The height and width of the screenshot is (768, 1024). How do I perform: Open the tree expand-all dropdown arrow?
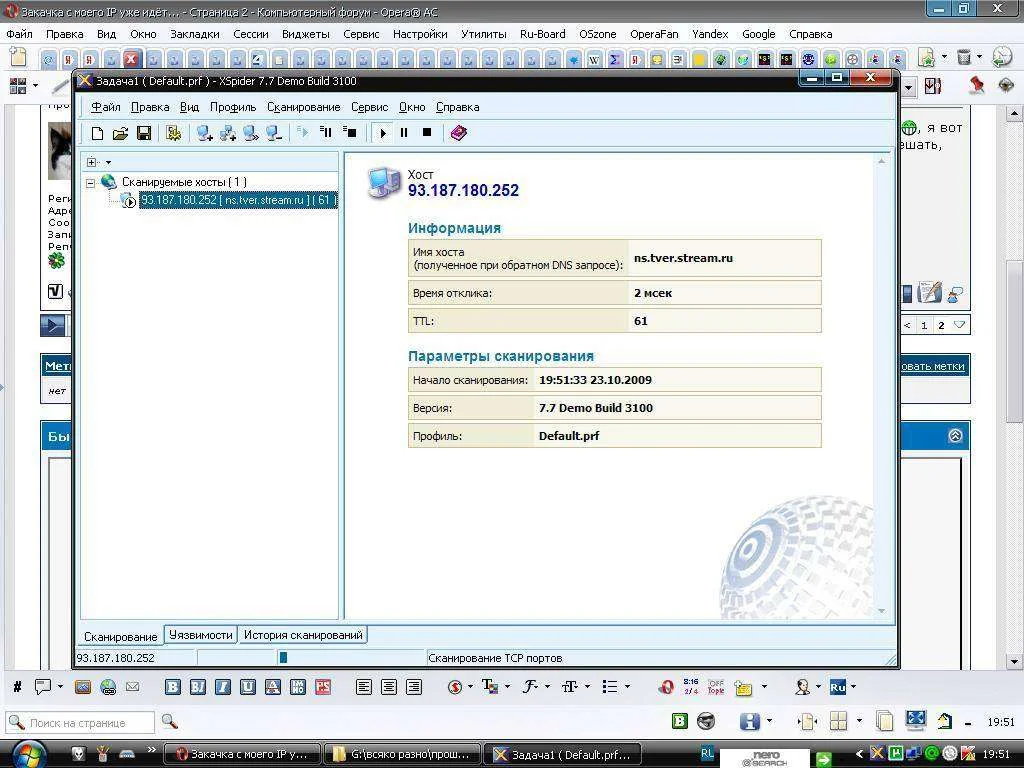pos(108,163)
